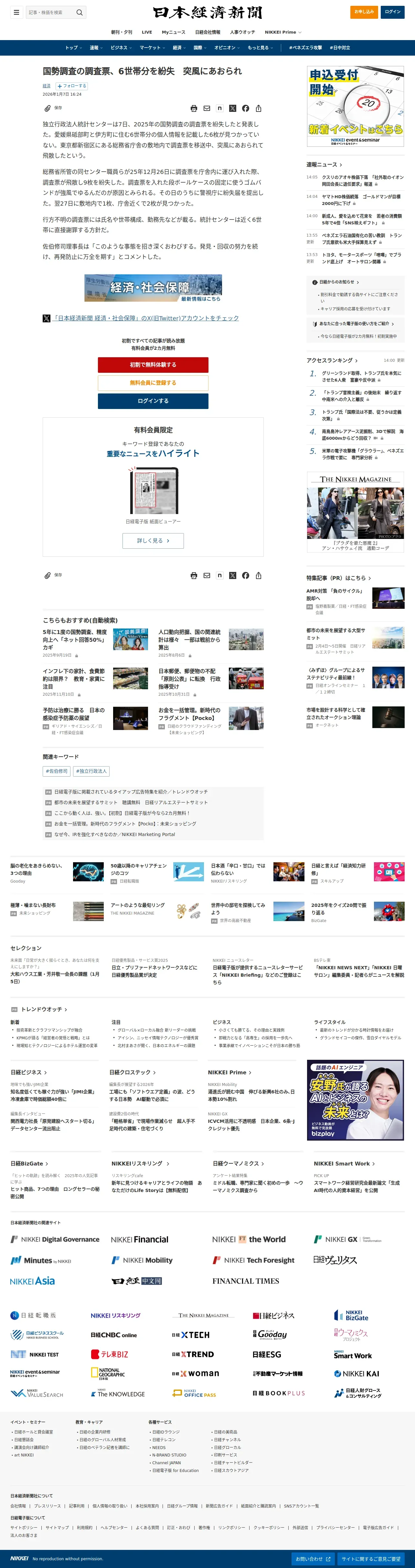
Task: Click the X share icon below the article
Action: click(232, 575)
